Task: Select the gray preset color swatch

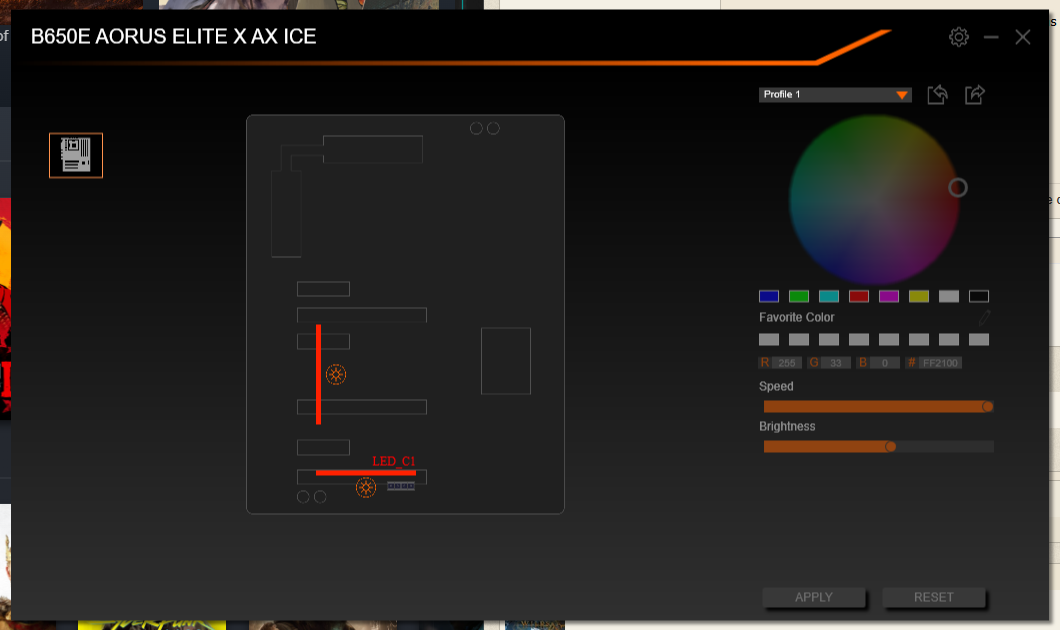Action: [948, 296]
